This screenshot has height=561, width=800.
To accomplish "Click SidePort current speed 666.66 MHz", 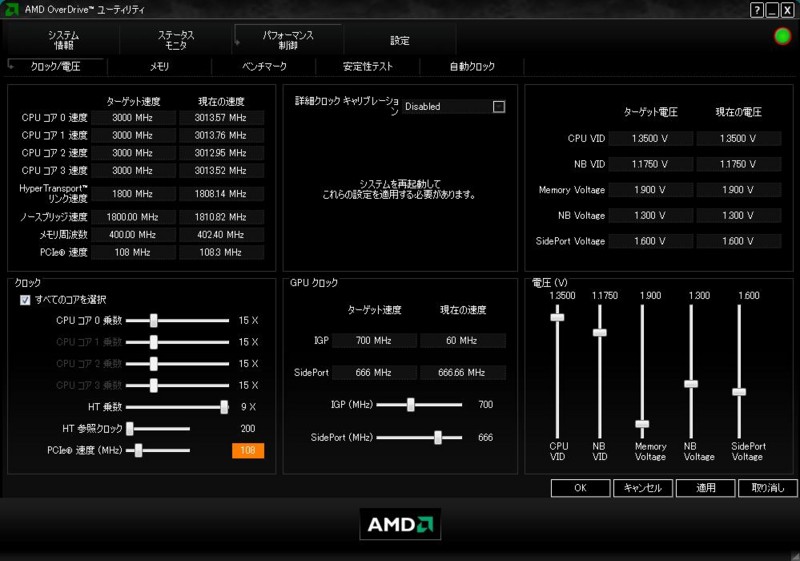I will pos(462,372).
